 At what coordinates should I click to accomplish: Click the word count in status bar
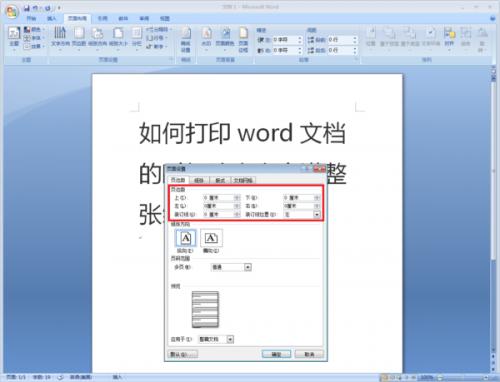[42, 377]
